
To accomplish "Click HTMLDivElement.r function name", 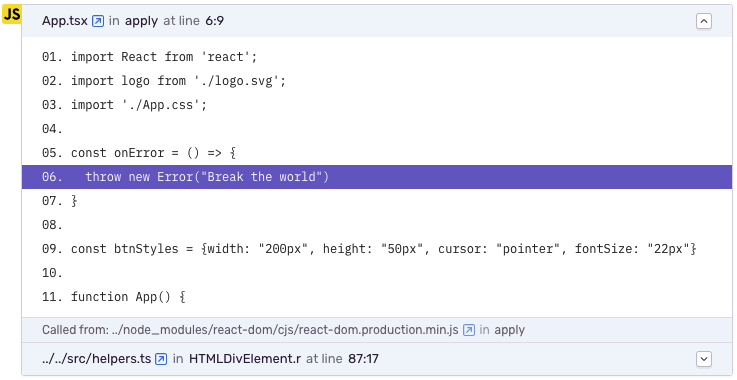I will [x=245, y=359].
